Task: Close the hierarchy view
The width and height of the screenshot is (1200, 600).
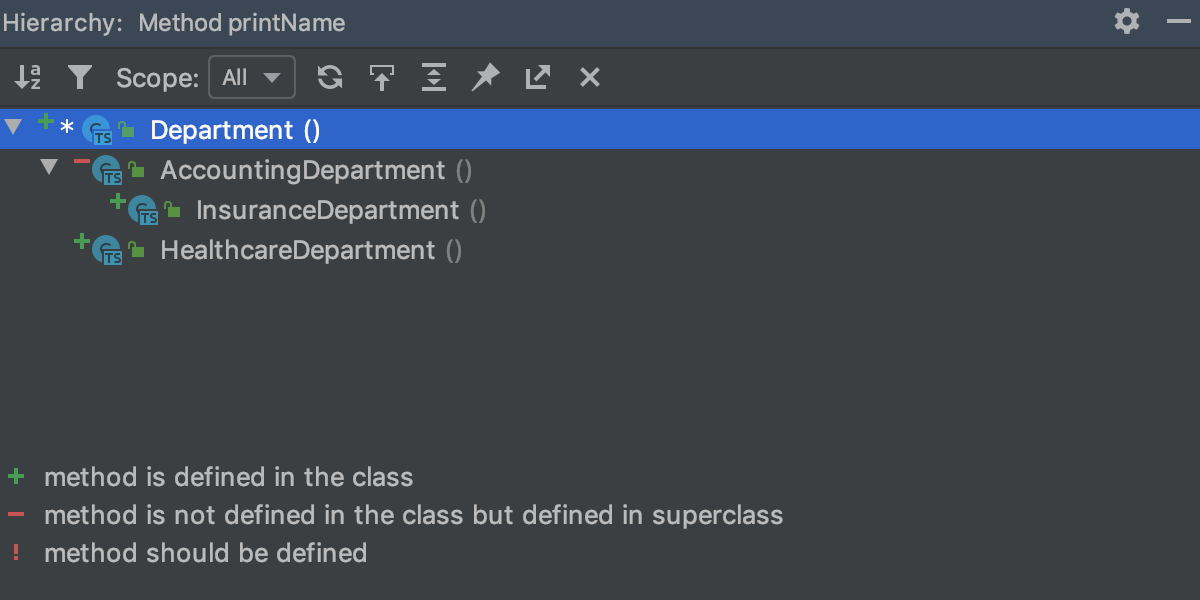Action: (x=590, y=77)
